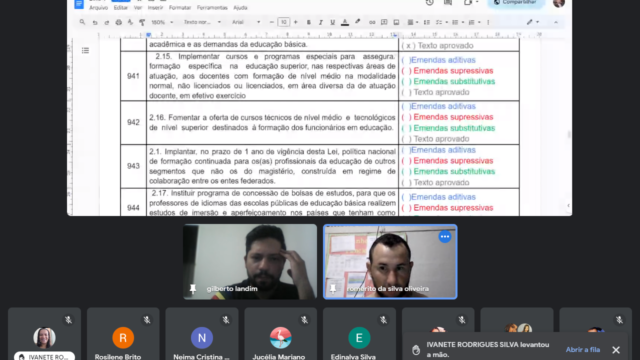Open version history clock icon

pos(429,2)
